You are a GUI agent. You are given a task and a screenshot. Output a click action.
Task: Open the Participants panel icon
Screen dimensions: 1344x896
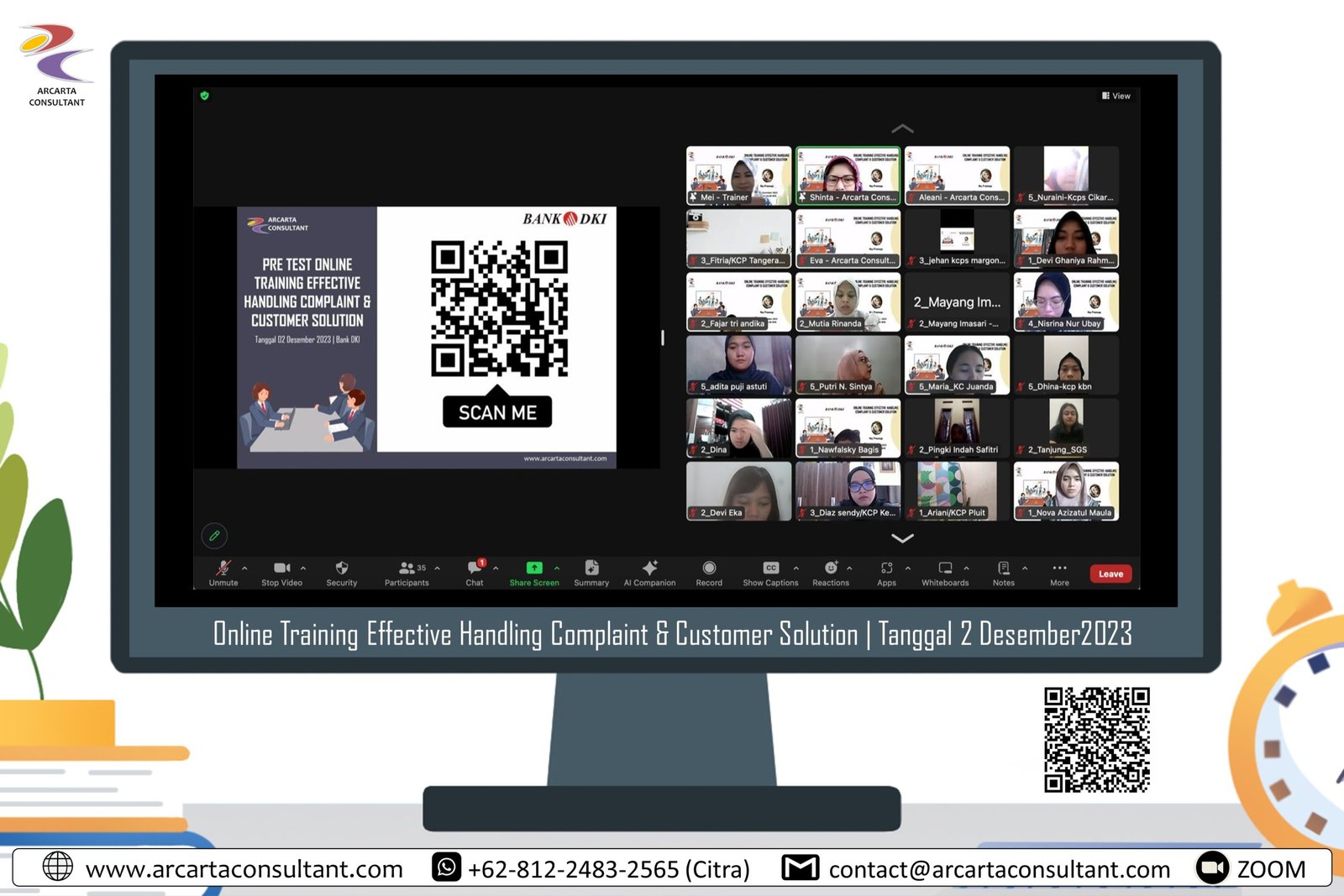pos(407,569)
